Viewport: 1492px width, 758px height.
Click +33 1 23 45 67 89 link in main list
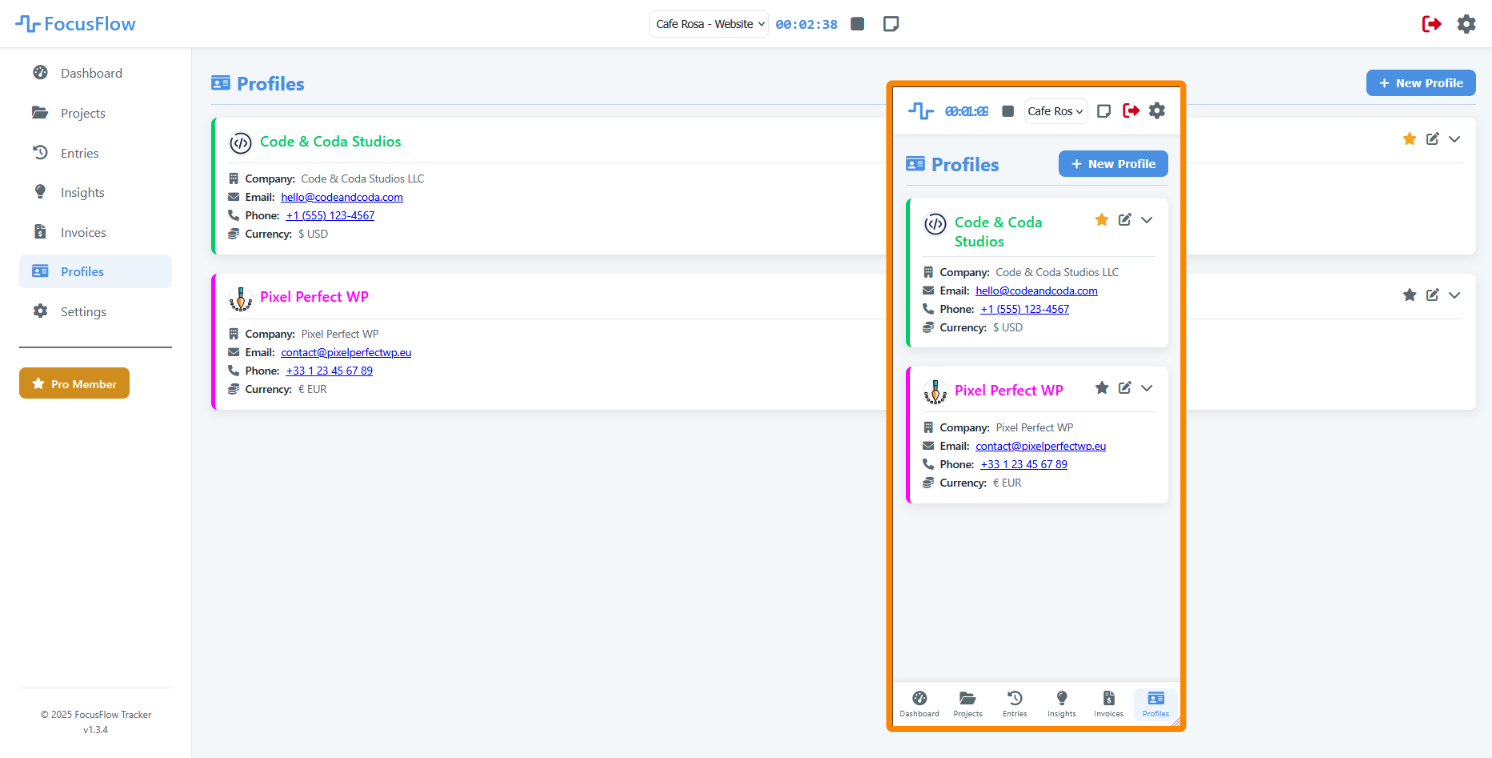point(329,370)
